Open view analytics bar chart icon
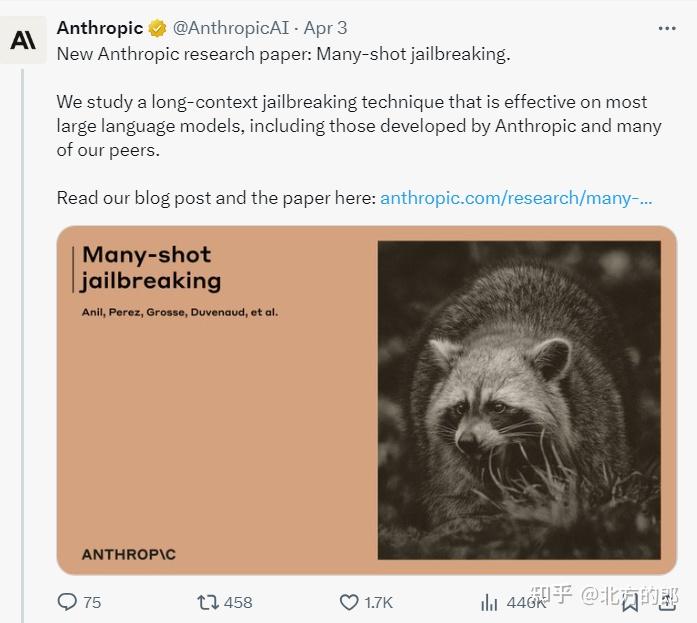Image resolution: width=697 pixels, height=623 pixels. [x=489, y=602]
